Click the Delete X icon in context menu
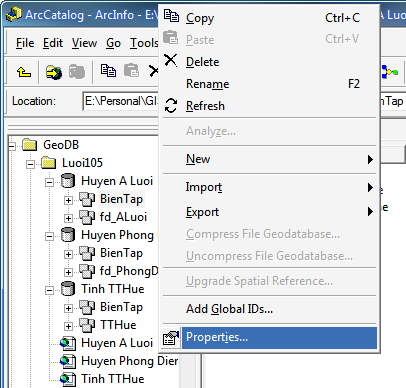406x388 pixels. point(171,61)
